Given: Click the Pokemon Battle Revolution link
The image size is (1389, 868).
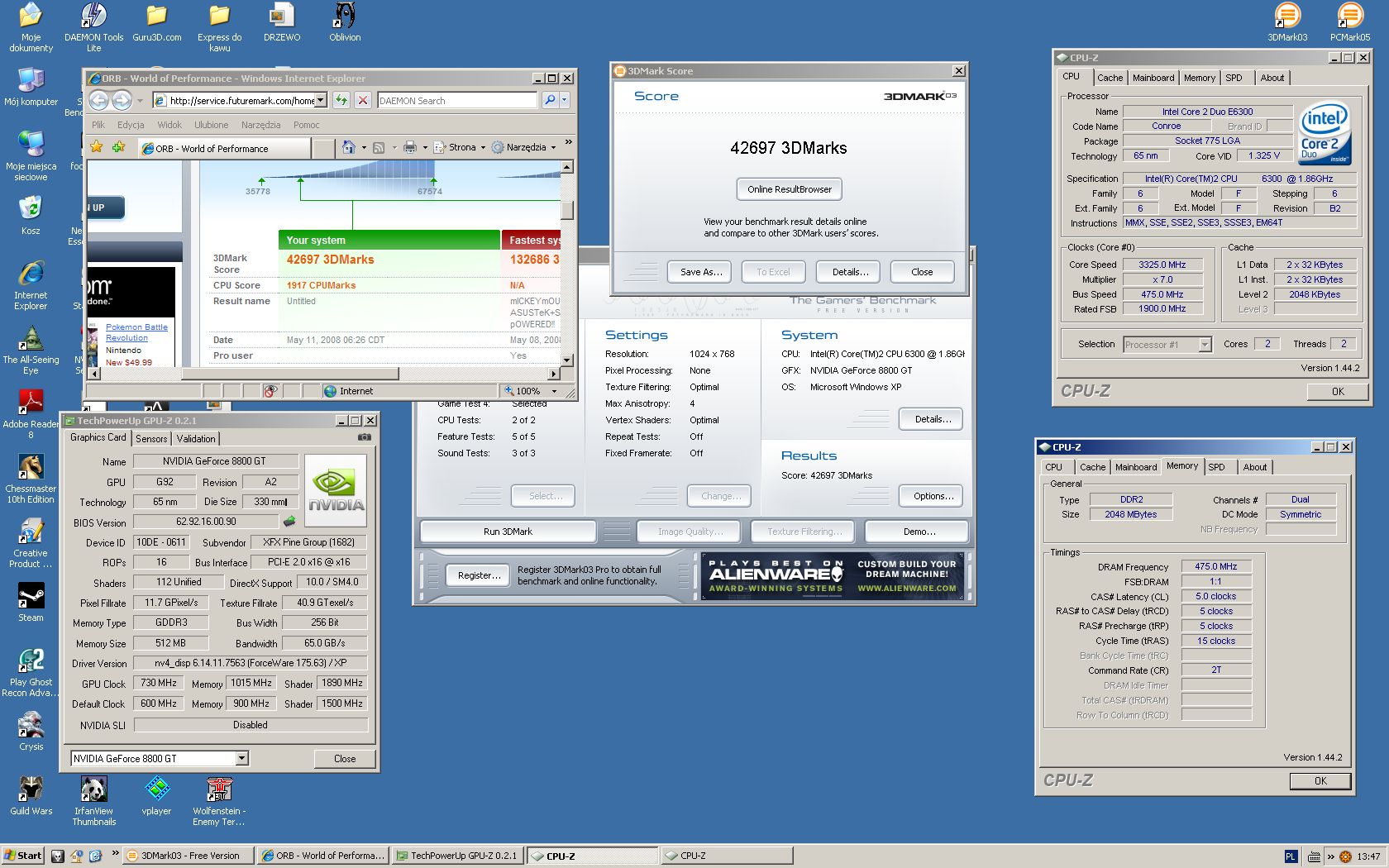Looking at the screenshot, I should 136,332.
